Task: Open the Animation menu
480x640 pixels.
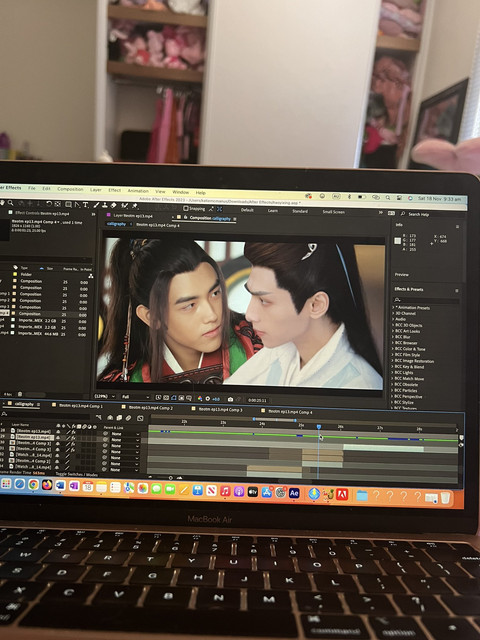Action: tap(138, 191)
